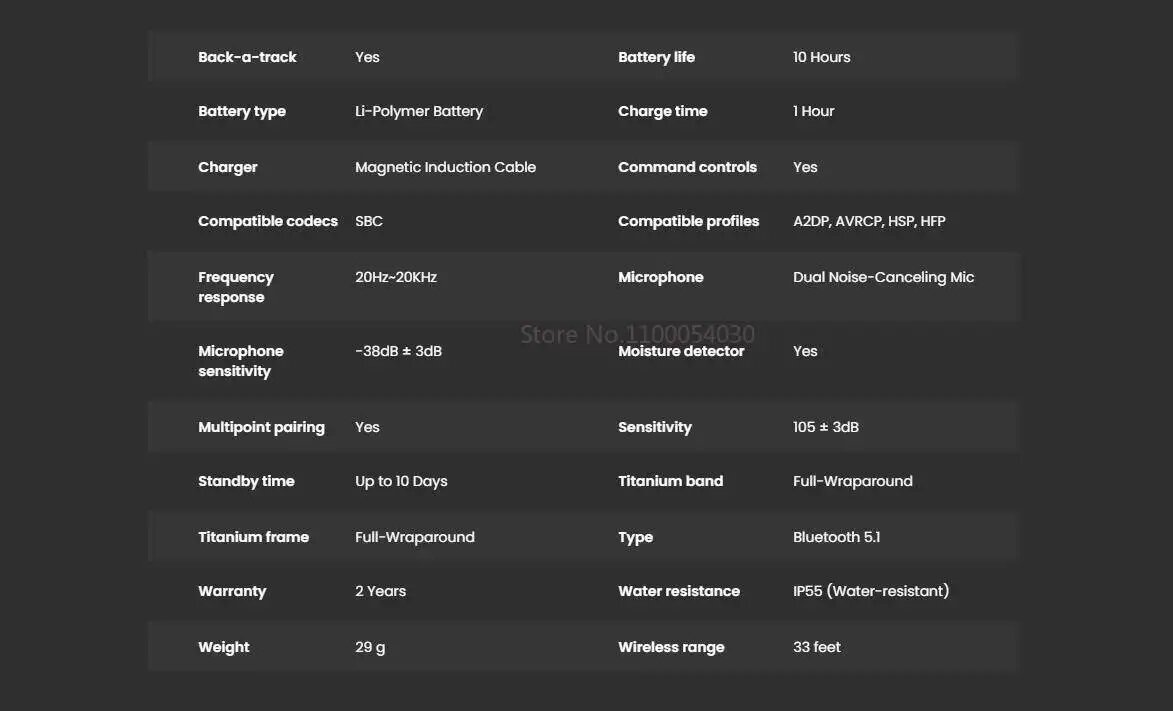Click the 2 Years warranty value
Viewport: 1173px width, 711px height.
click(380, 591)
